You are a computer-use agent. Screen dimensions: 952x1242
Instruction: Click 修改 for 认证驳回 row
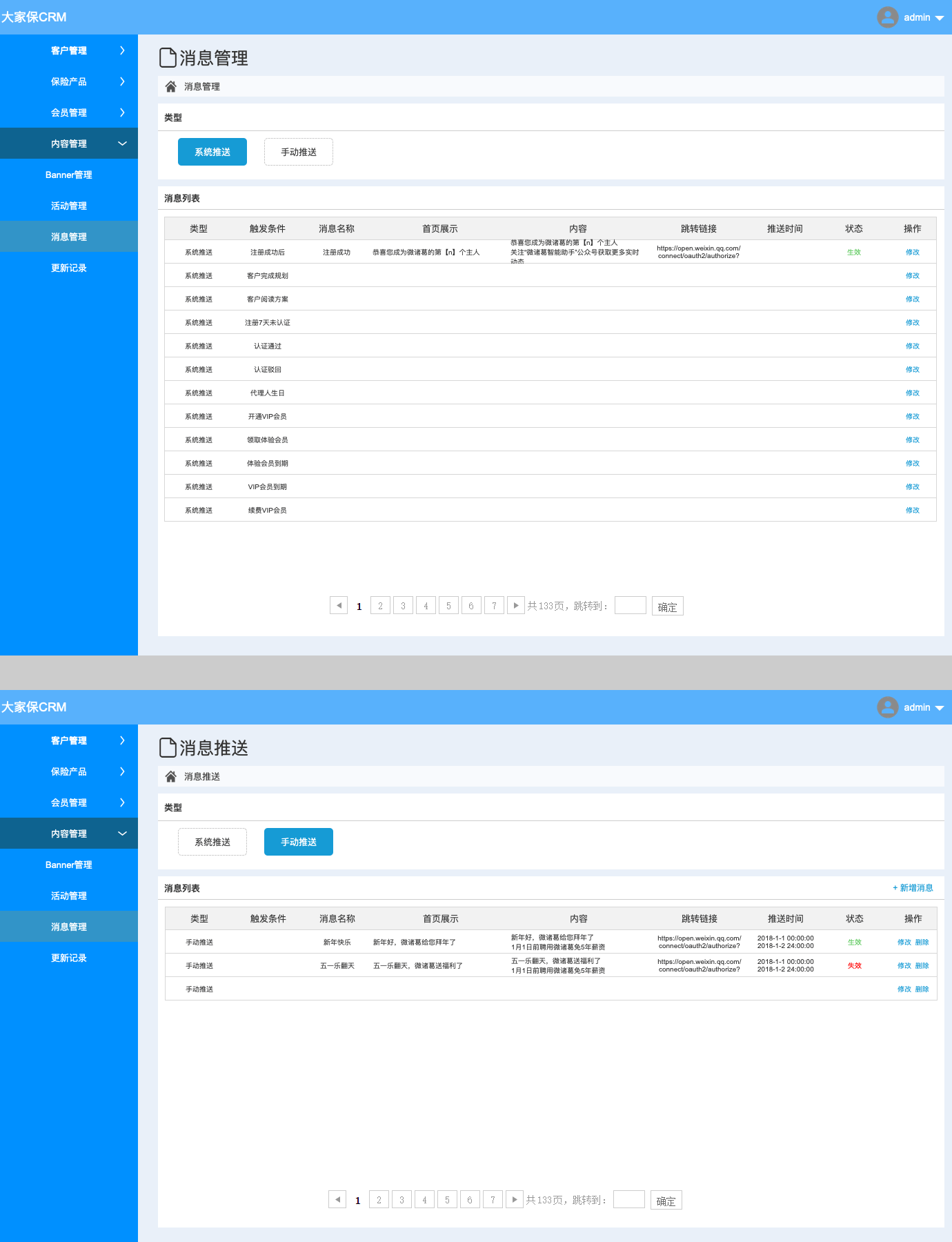(x=913, y=369)
